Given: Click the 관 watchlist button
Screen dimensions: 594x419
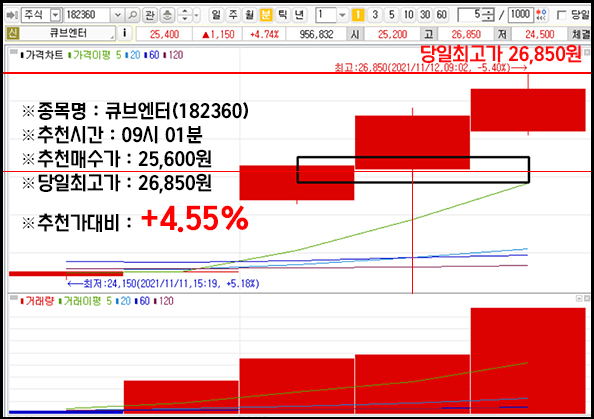Looking at the screenshot, I should click(x=150, y=15).
